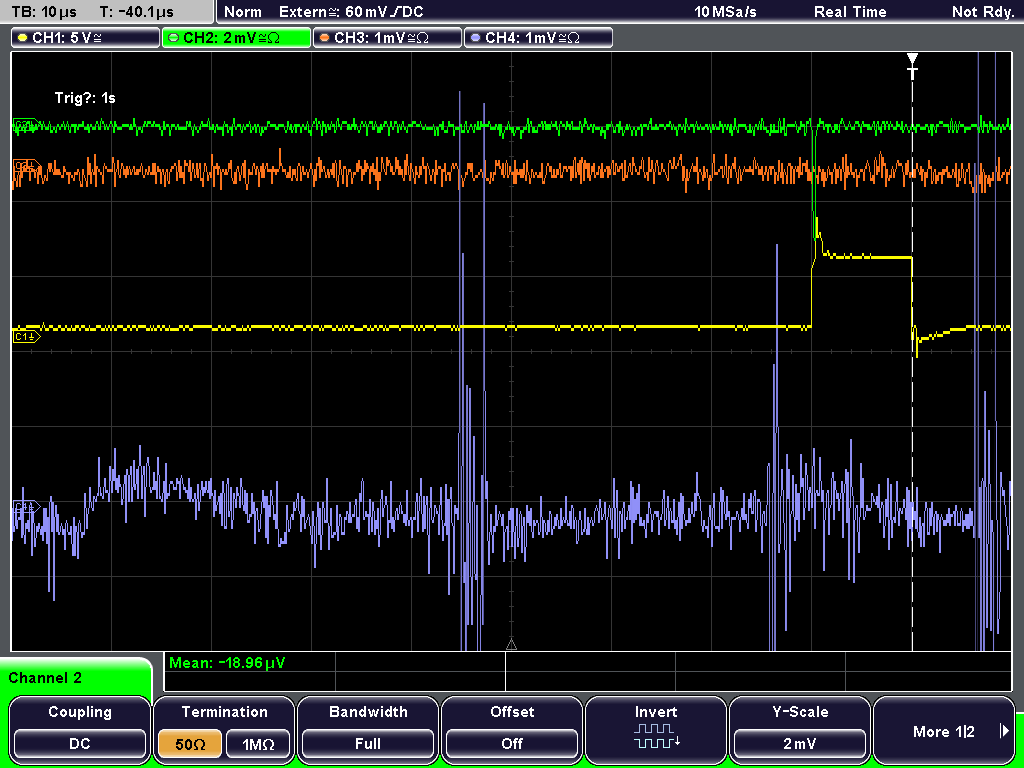Viewport: 1024px width, 768px height.
Task: Click the Channel 2 menu title
Action: click(x=45, y=678)
